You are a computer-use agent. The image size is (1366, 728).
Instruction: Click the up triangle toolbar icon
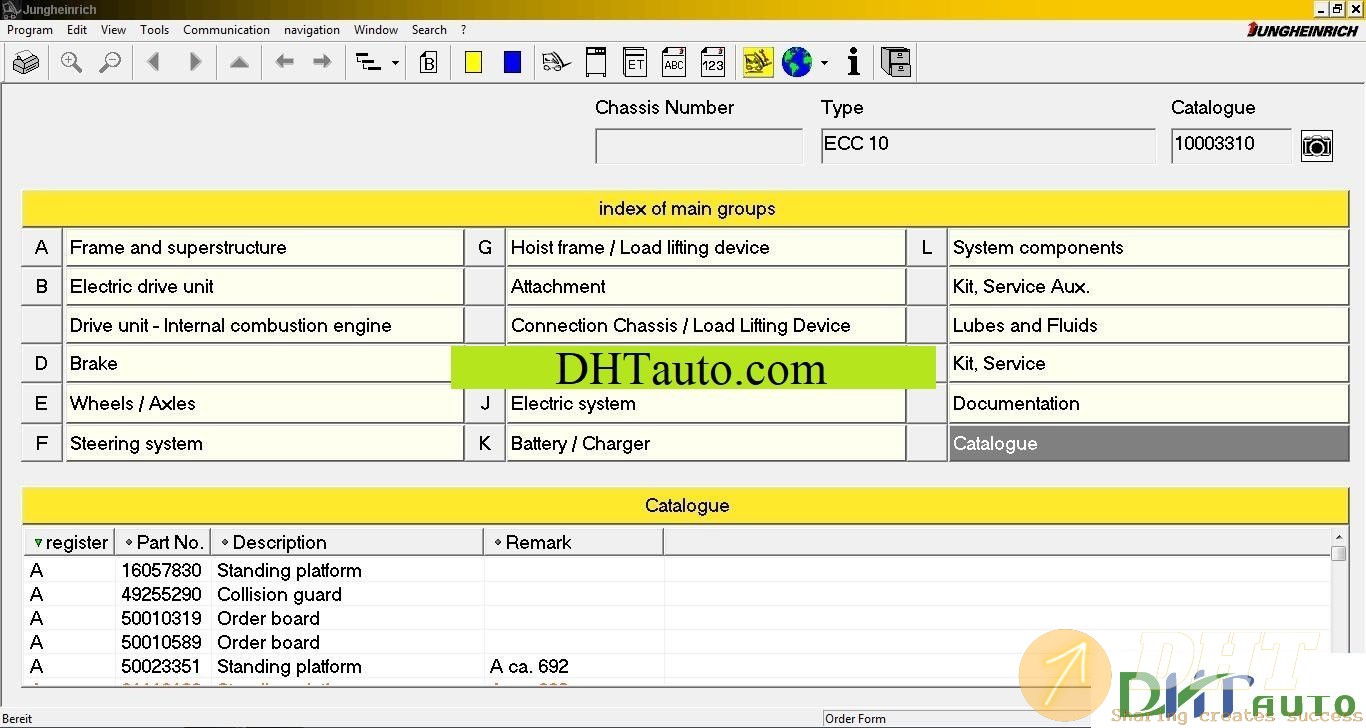[239, 63]
